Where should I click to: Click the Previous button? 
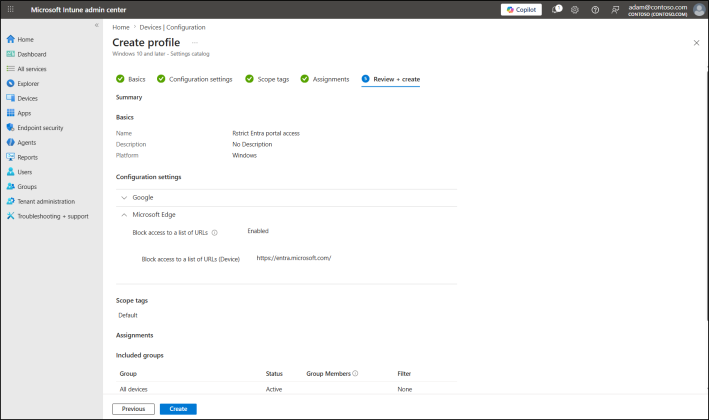[x=133, y=409]
